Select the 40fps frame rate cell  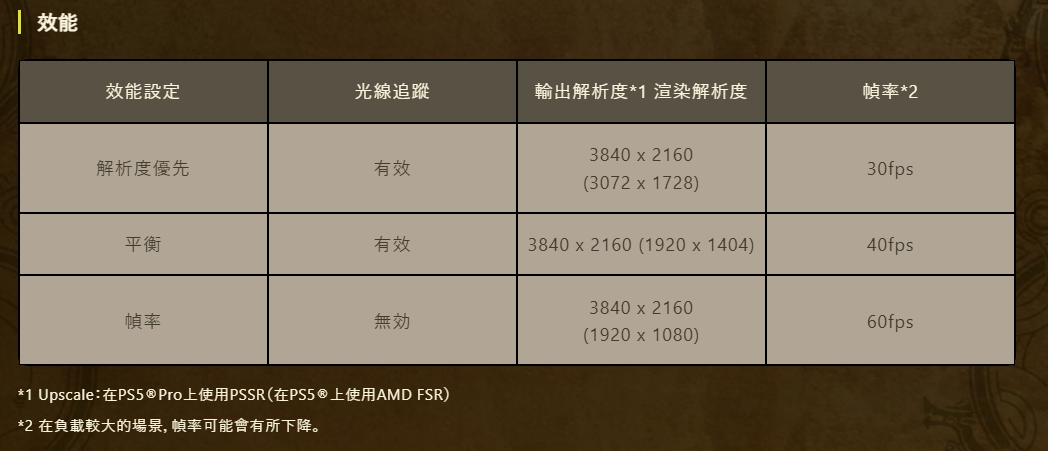pyautogui.click(x=890, y=244)
